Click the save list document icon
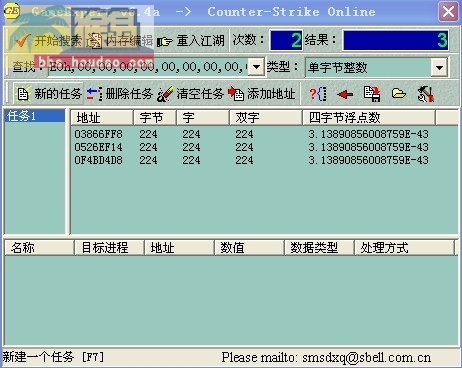The image size is (462, 368). point(372,94)
